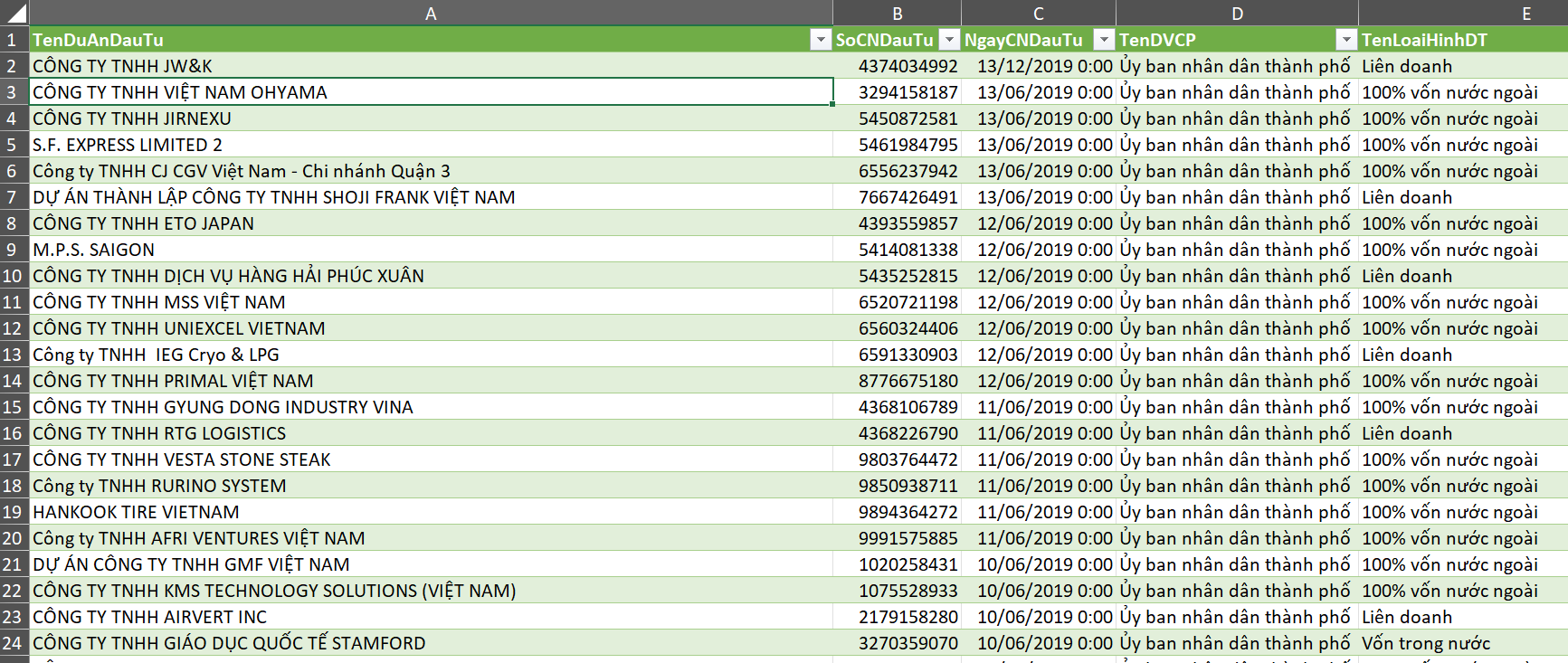Select cell CÔNG TY TNHH AIRVERT INC

click(431, 617)
